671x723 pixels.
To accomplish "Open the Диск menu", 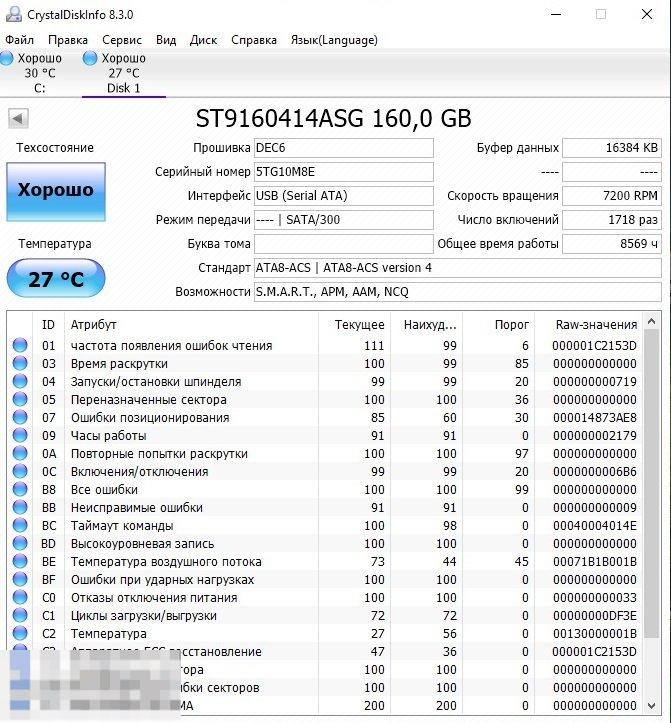I will tap(203, 40).
